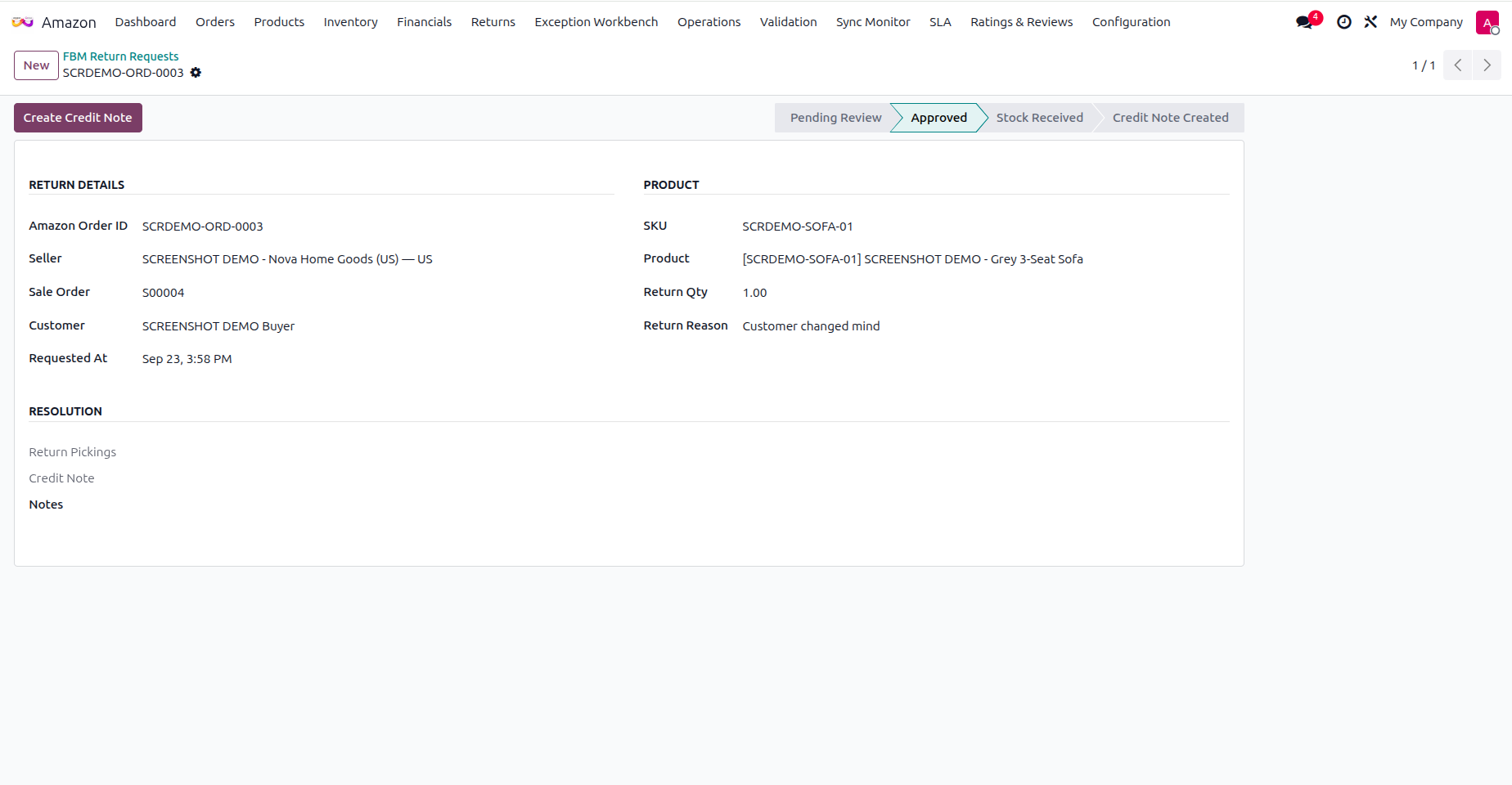Open the Operations menu

point(709,22)
